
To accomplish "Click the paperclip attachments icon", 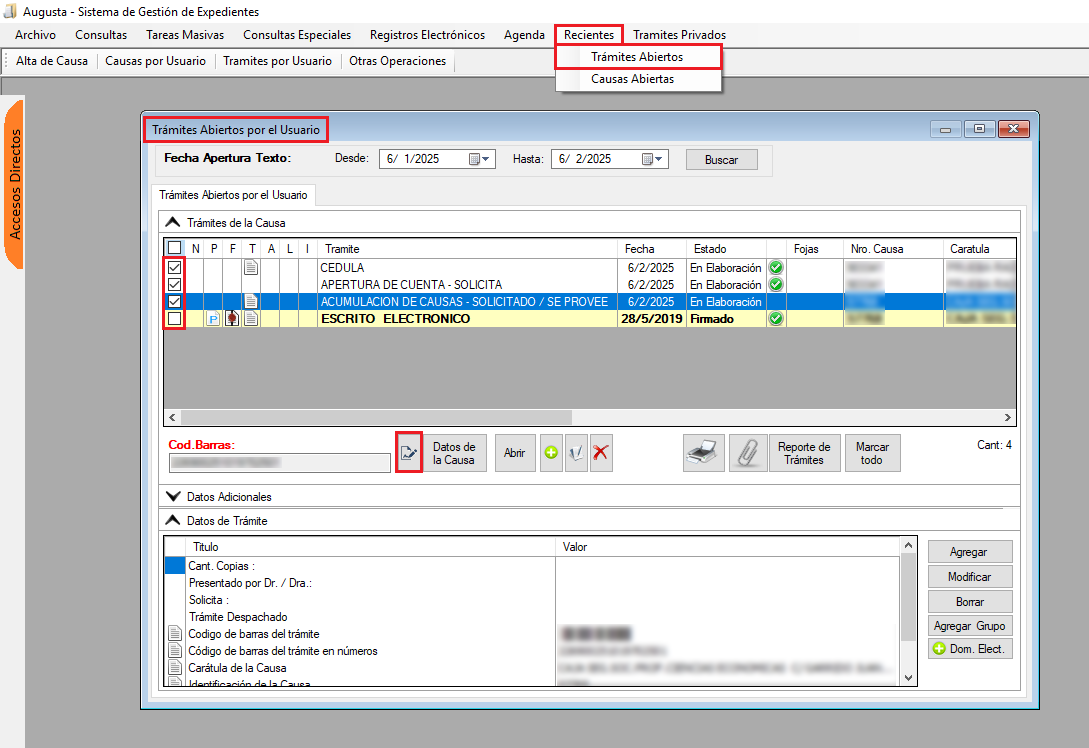I will [x=747, y=453].
